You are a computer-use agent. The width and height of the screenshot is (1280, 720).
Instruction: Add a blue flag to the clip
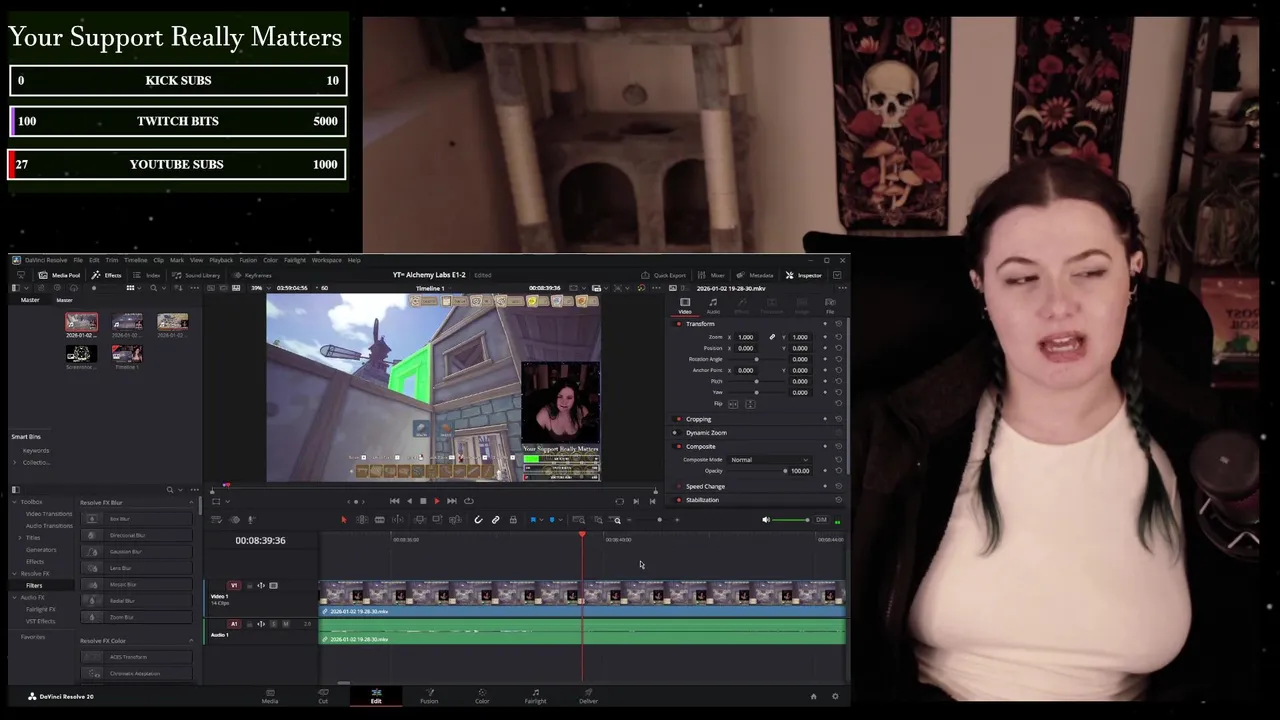(x=533, y=520)
